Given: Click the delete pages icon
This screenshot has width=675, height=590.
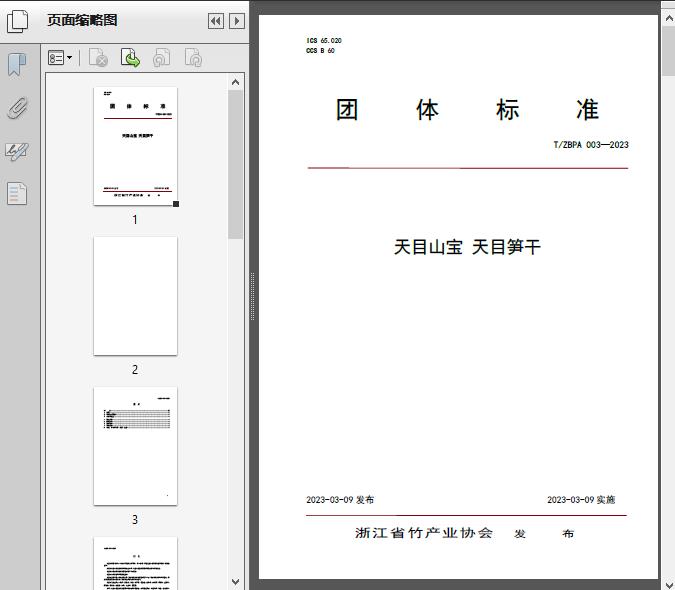Looking at the screenshot, I should point(98,59).
